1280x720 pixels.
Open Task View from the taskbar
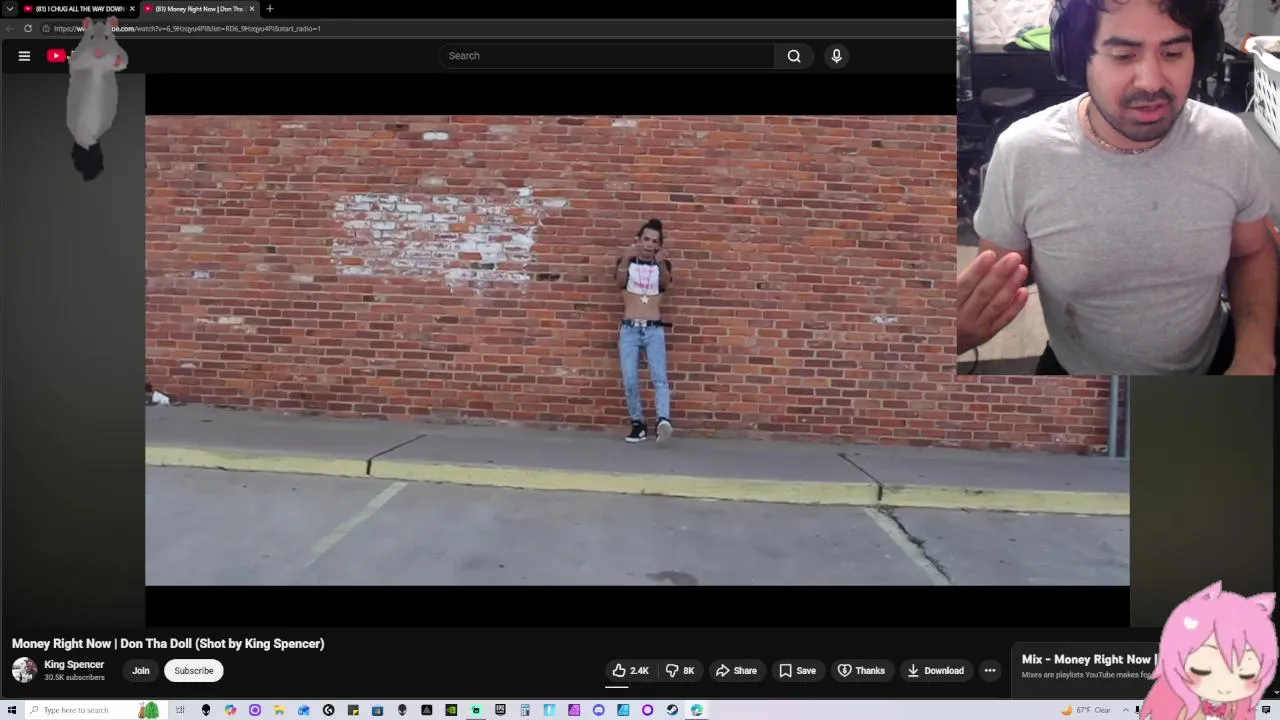click(180, 710)
